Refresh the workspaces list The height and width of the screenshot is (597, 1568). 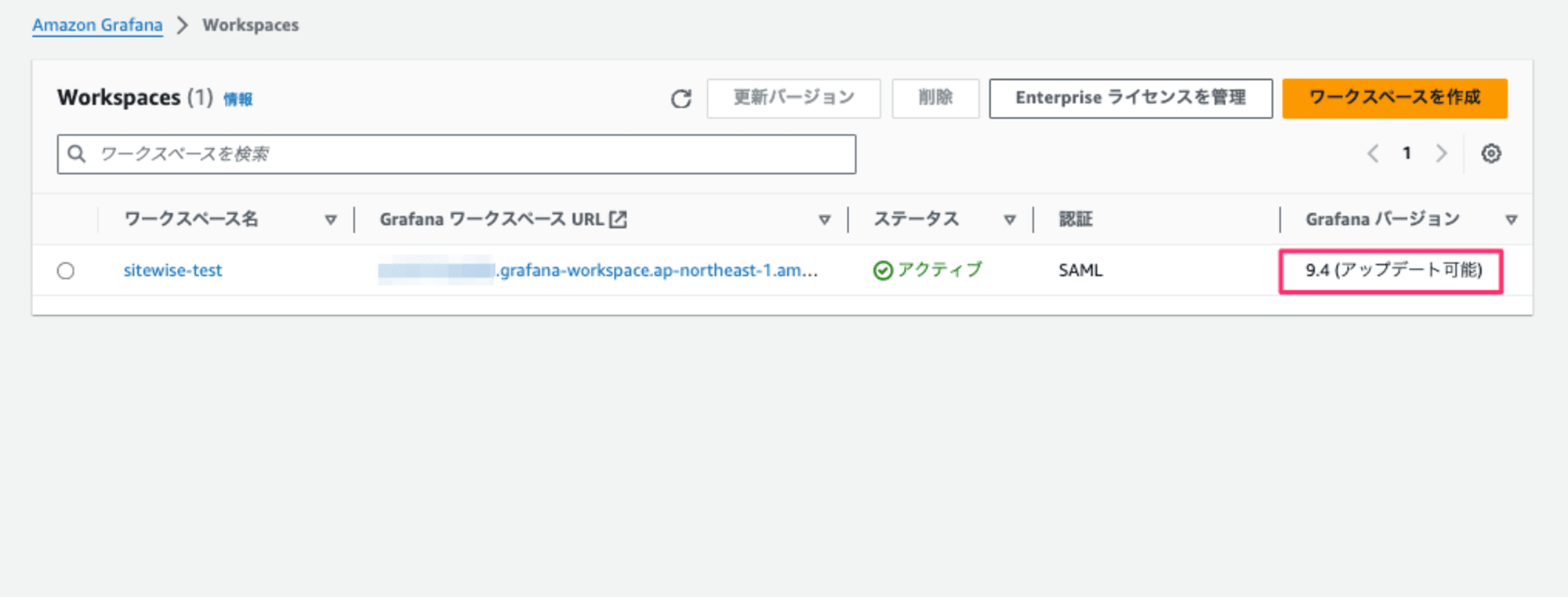(x=681, y=99)
